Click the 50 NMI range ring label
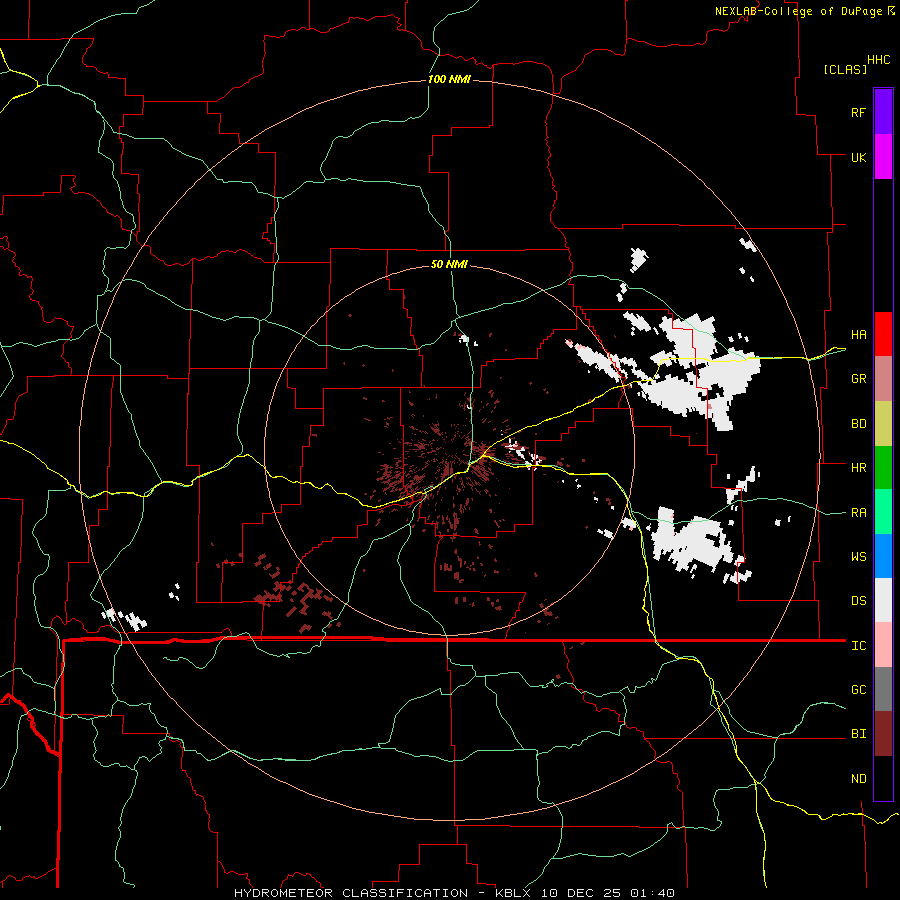This screenshot has width=900, height=900. click(x=449, y=264)
